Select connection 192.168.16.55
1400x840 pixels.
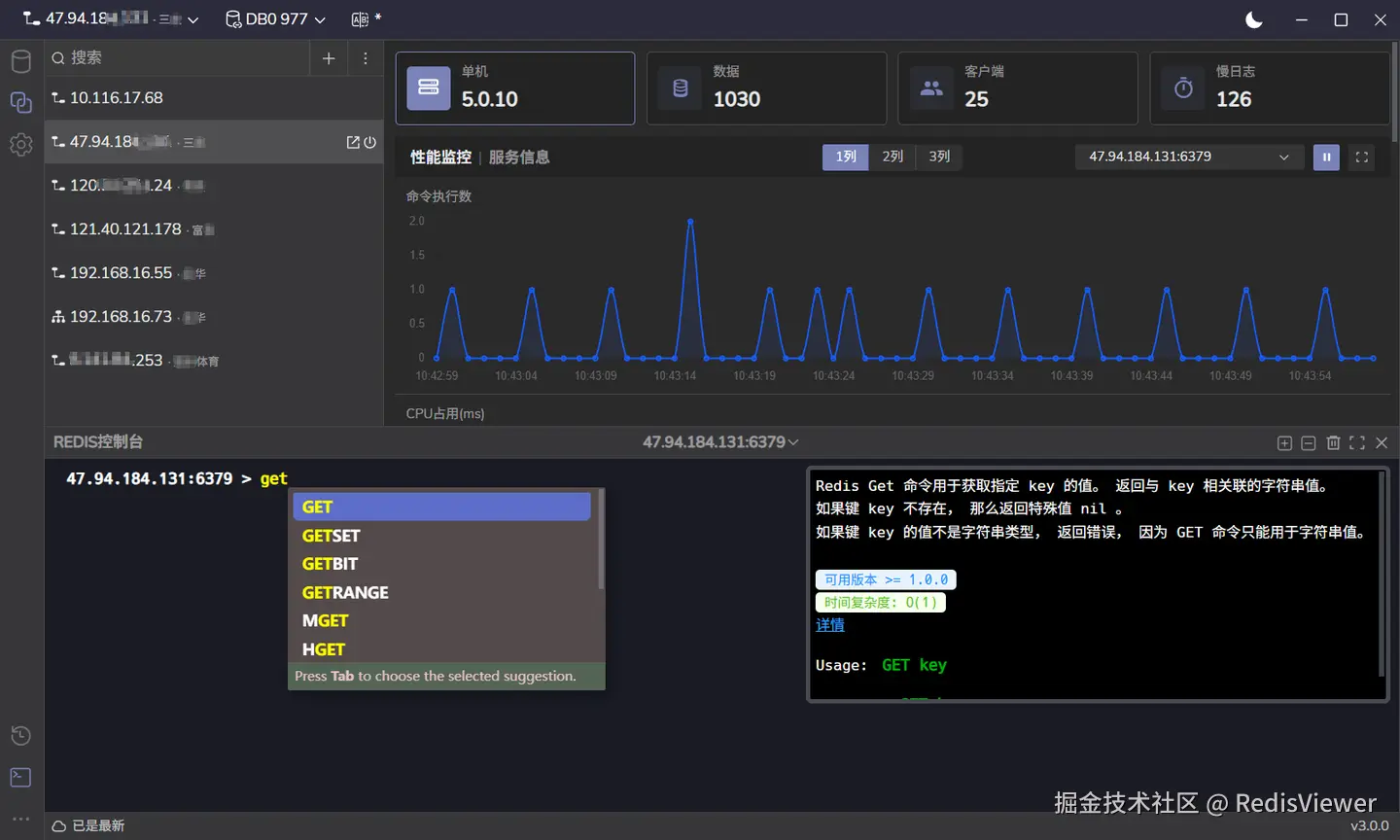(x=214, y=273)
